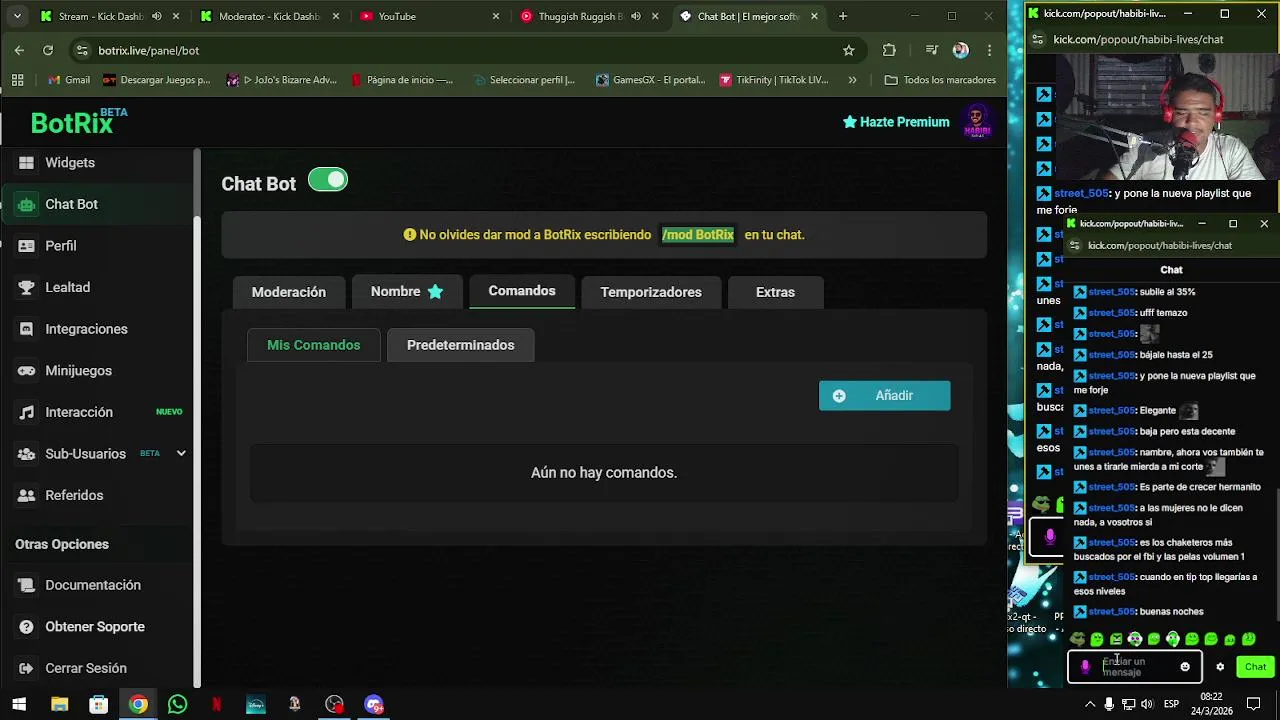The height and width of the screenshot is (720, 1280).
Task: Open OBS Studio from the taskbar
Action: 334,704
